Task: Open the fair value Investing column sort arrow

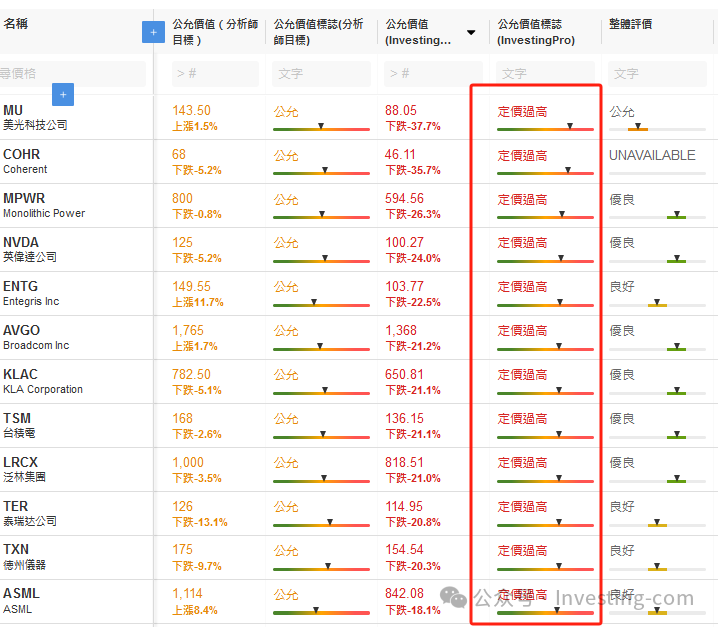Action: pyautogui.click(x=471, y=32)
